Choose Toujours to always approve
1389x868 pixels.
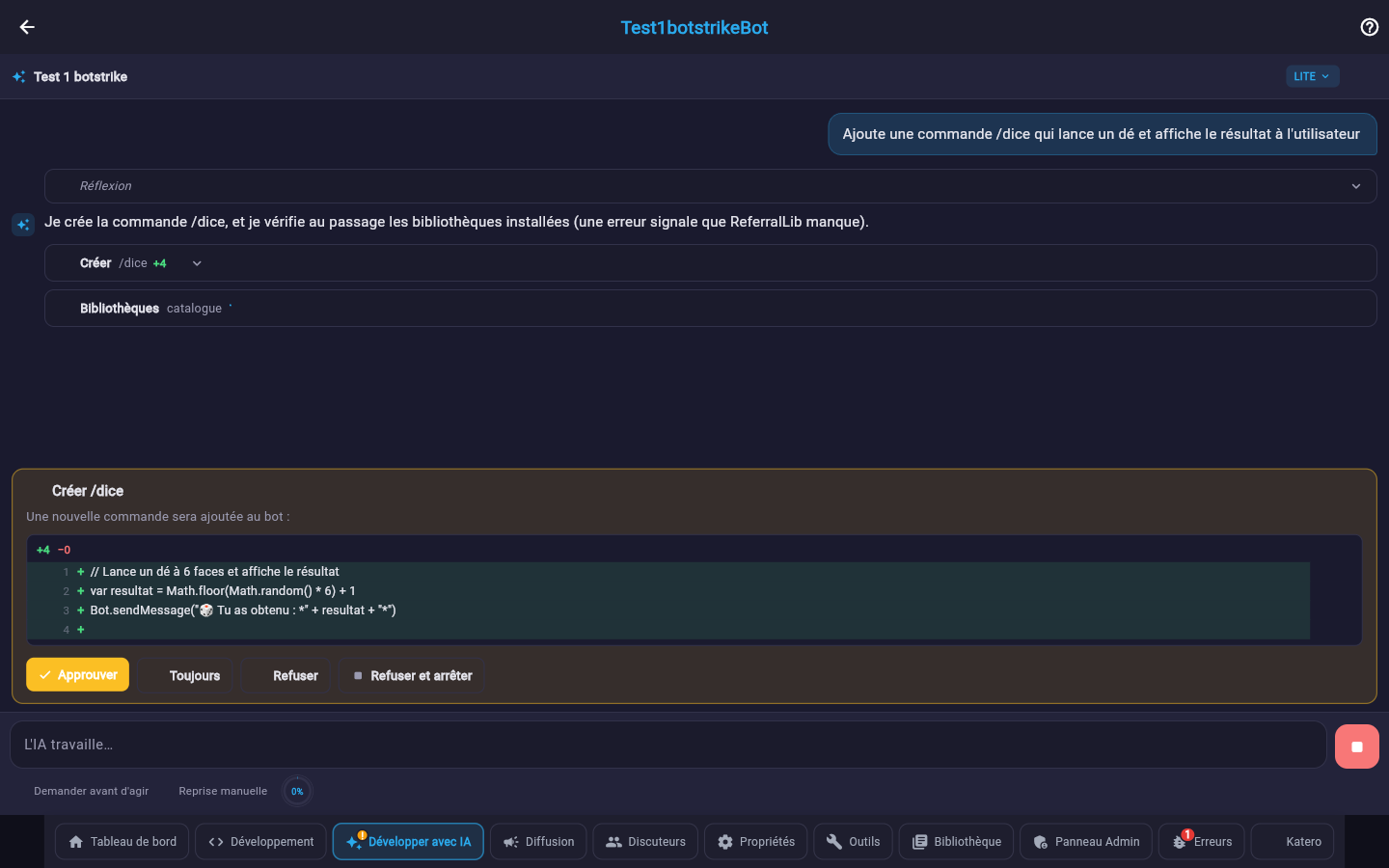pyautogui.click(x=184, y=676)
